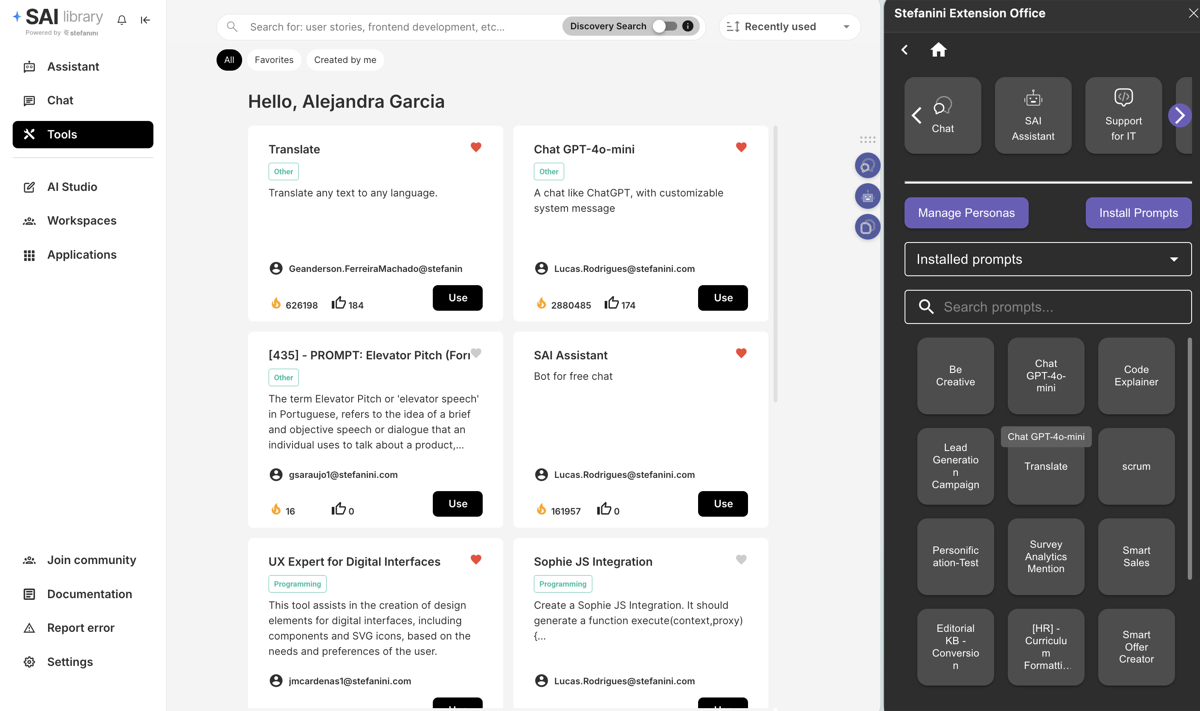Click the Search prompts field

tap(1048, 307)
